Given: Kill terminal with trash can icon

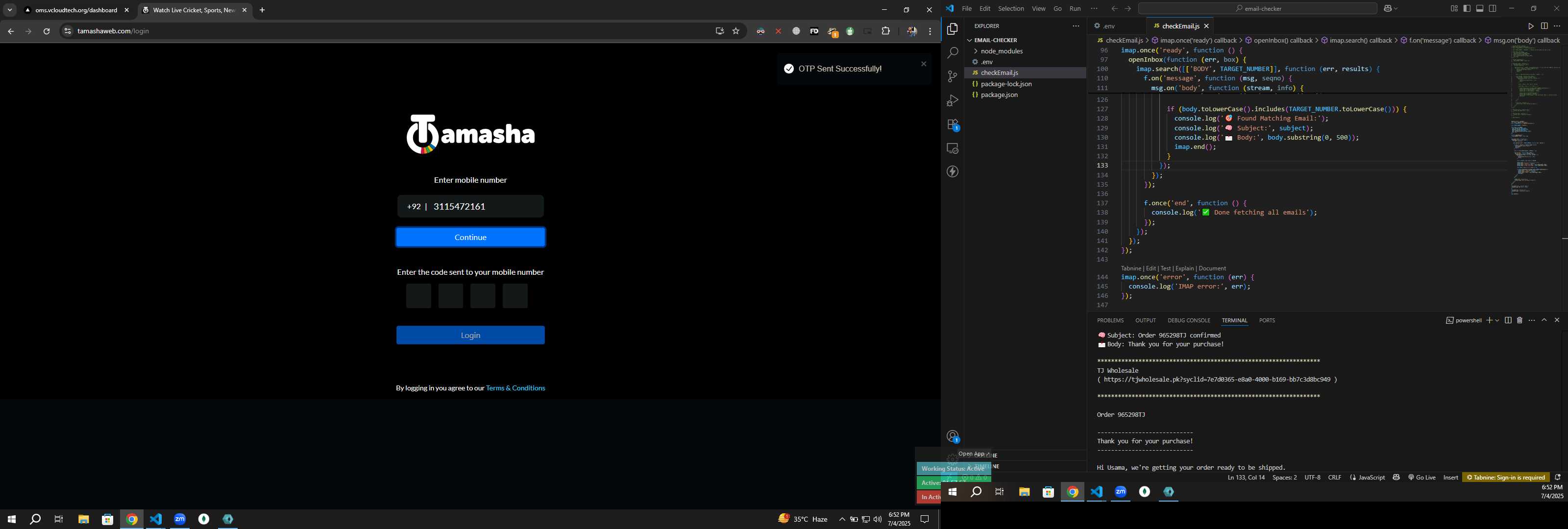Looking at the screenshot, I should tap(1519, 320).
